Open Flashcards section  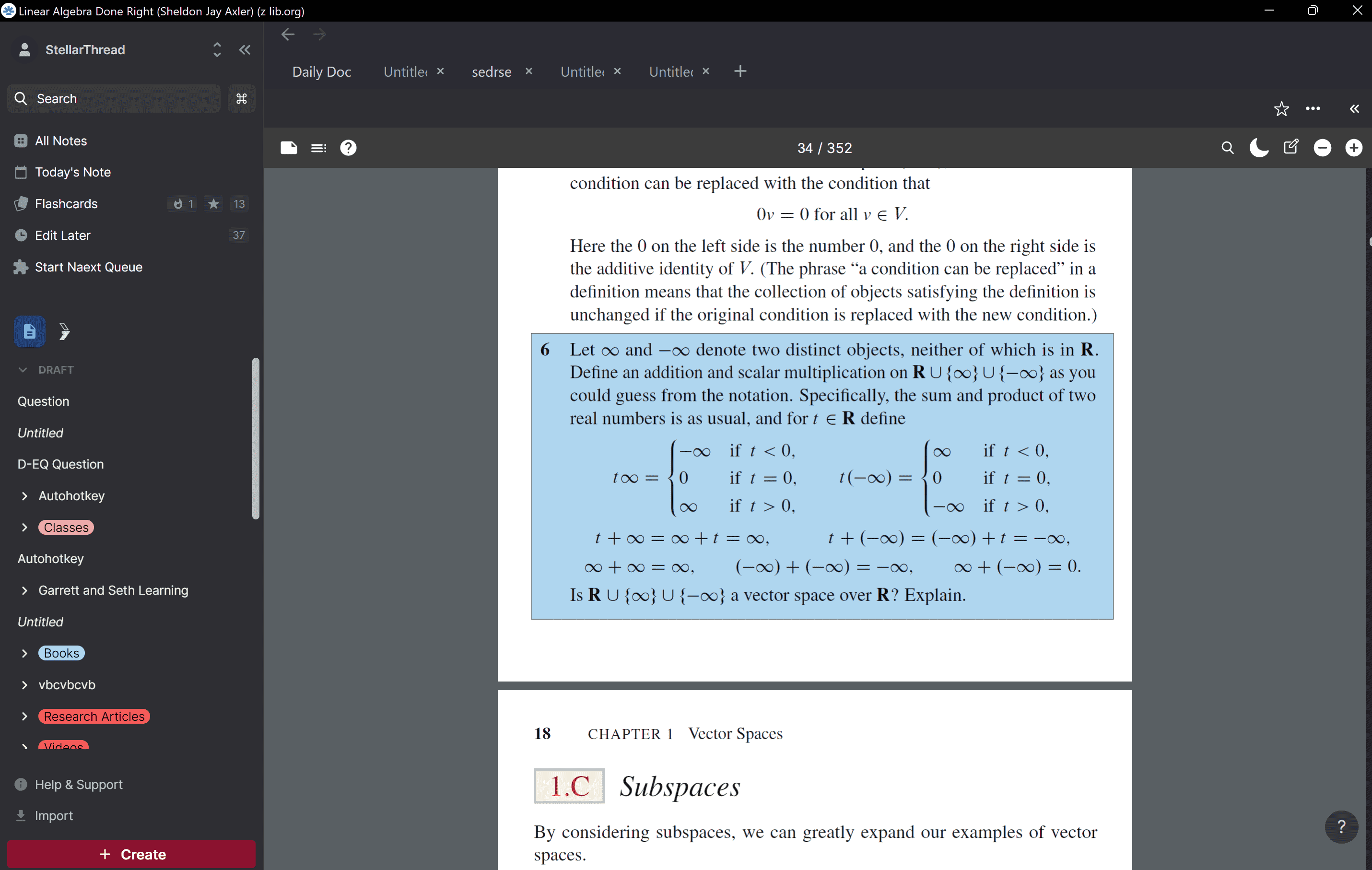pyautogui.click(x=66, y=204)
